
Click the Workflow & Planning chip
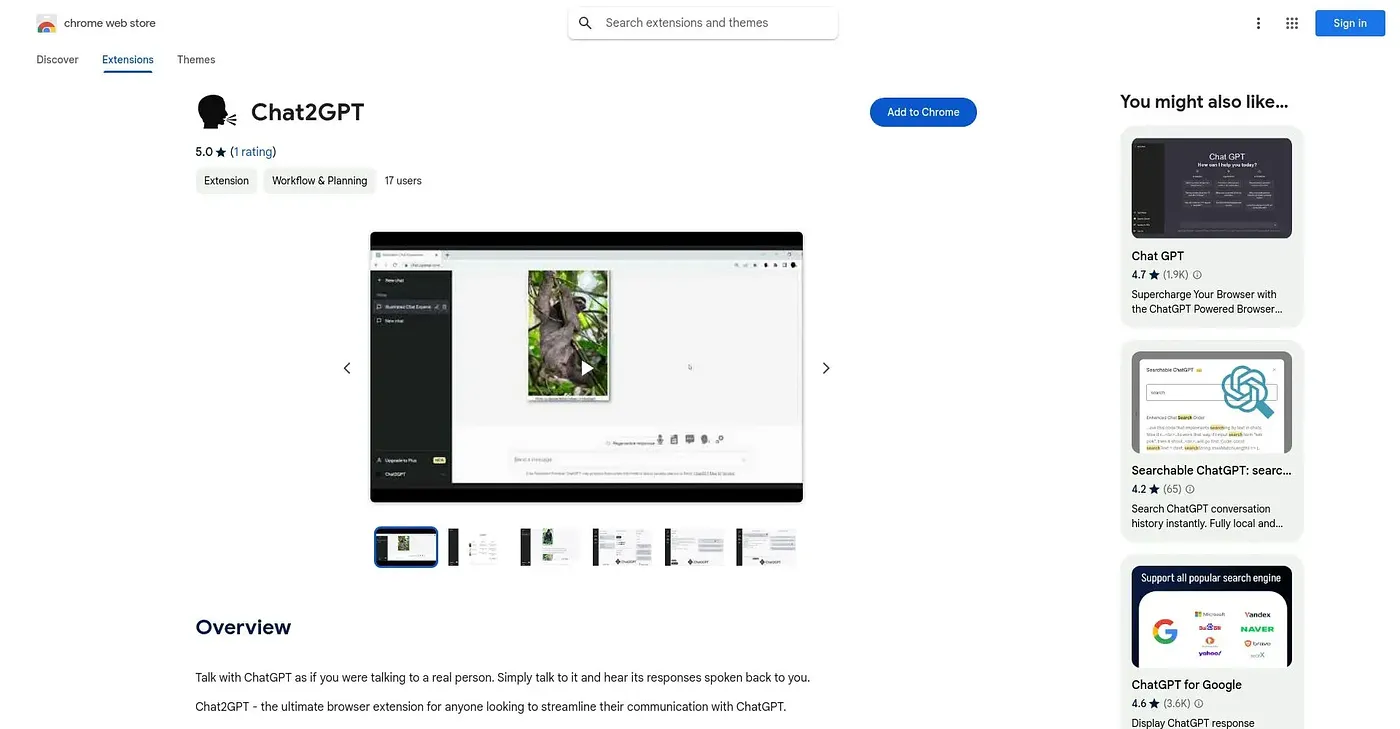[x=319, y=181]
